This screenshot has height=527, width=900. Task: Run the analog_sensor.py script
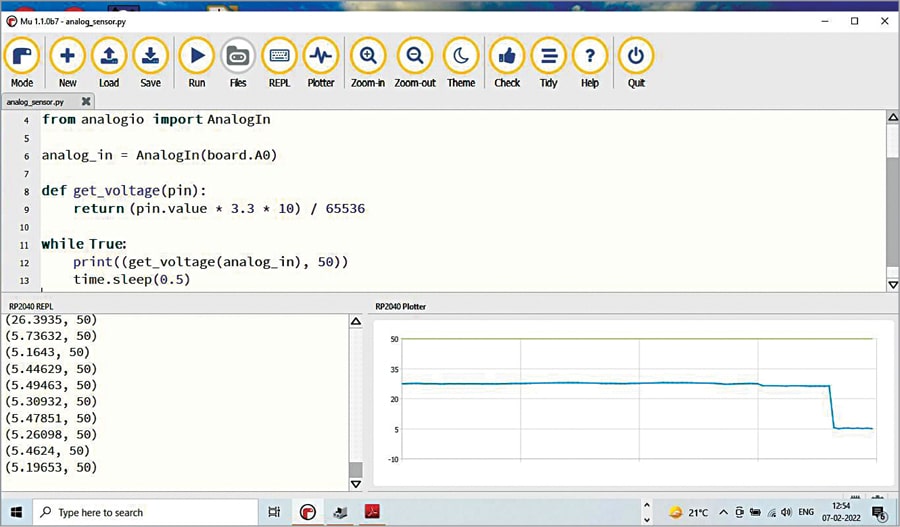(x=196, y=58)
